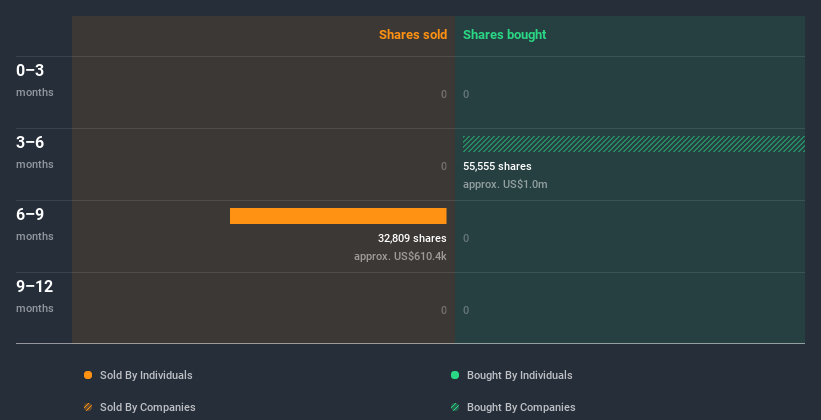Click the approx. US$1.0m amount
The width and height of the screenshot is (821, 420).
[x=505, y=184]
